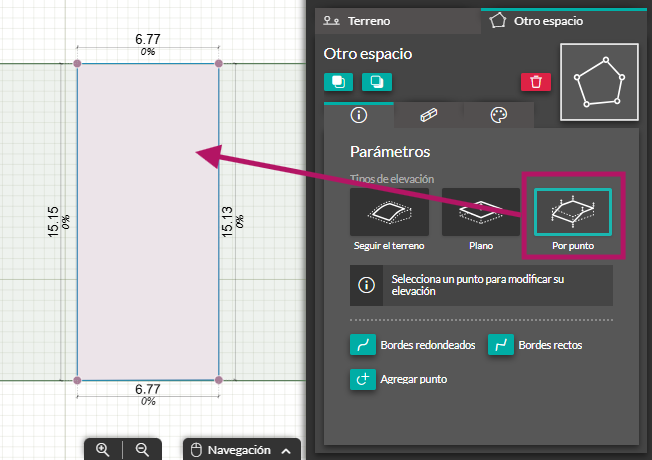Click the Agregar punto label

pyautogui.click(x=414, y=379)
